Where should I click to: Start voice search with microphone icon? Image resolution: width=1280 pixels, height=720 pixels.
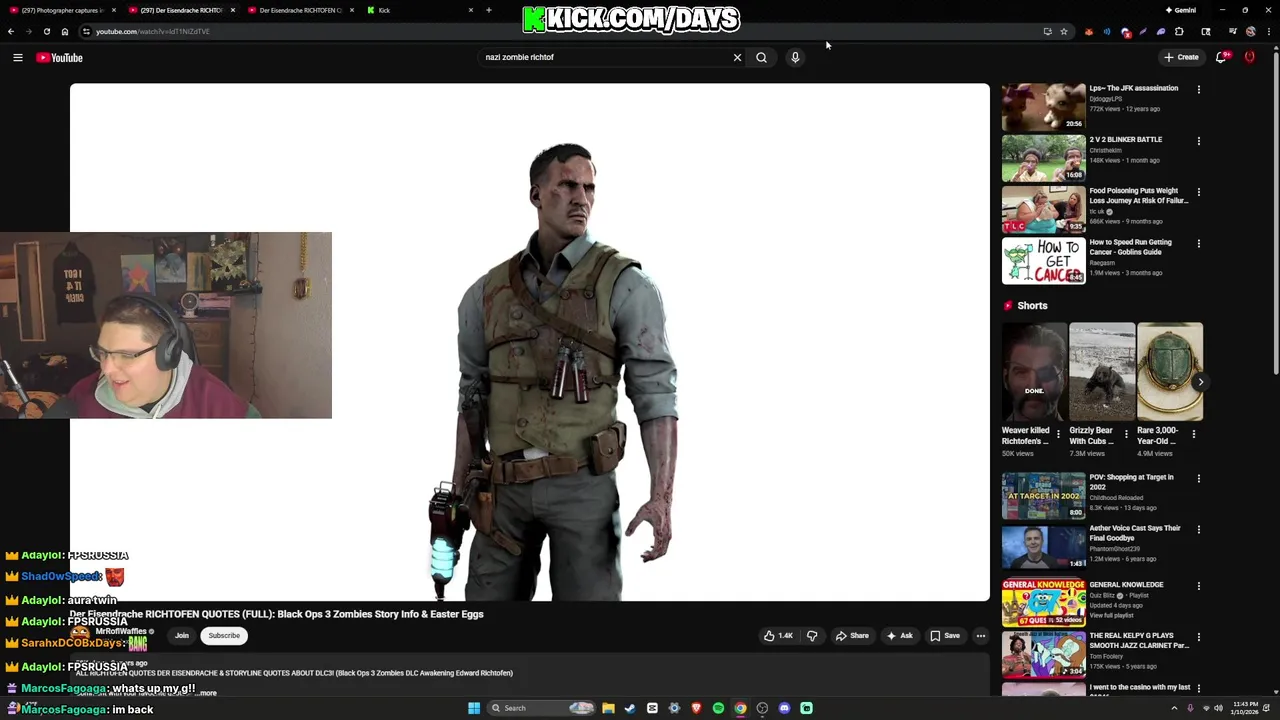point(795,58)
